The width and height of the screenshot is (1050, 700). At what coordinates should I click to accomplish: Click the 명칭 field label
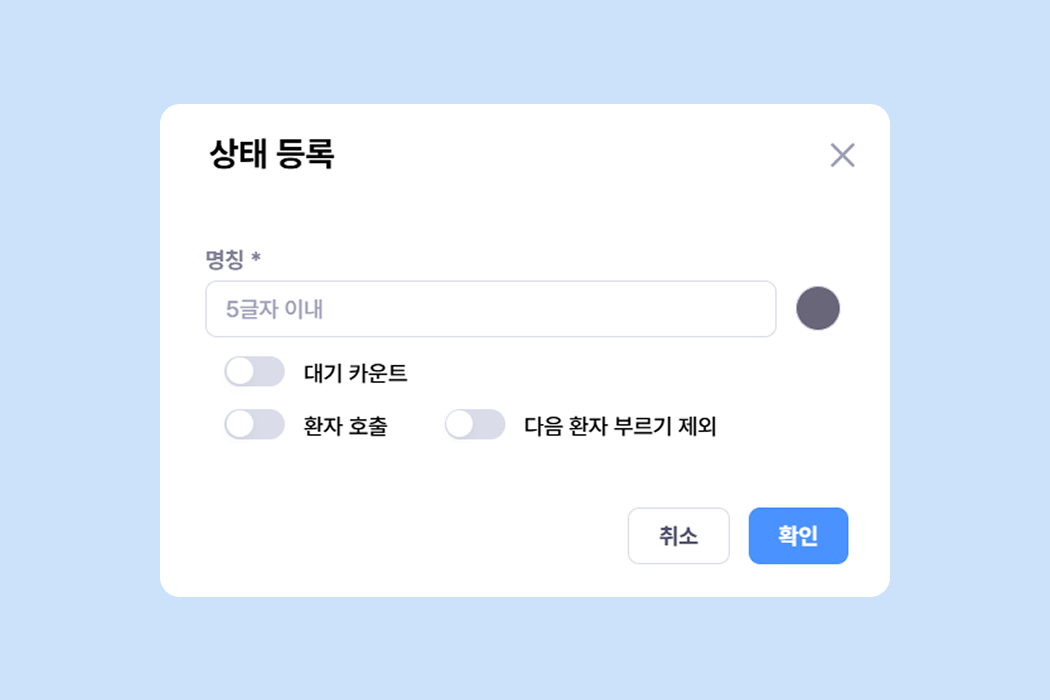pos(225,259)
